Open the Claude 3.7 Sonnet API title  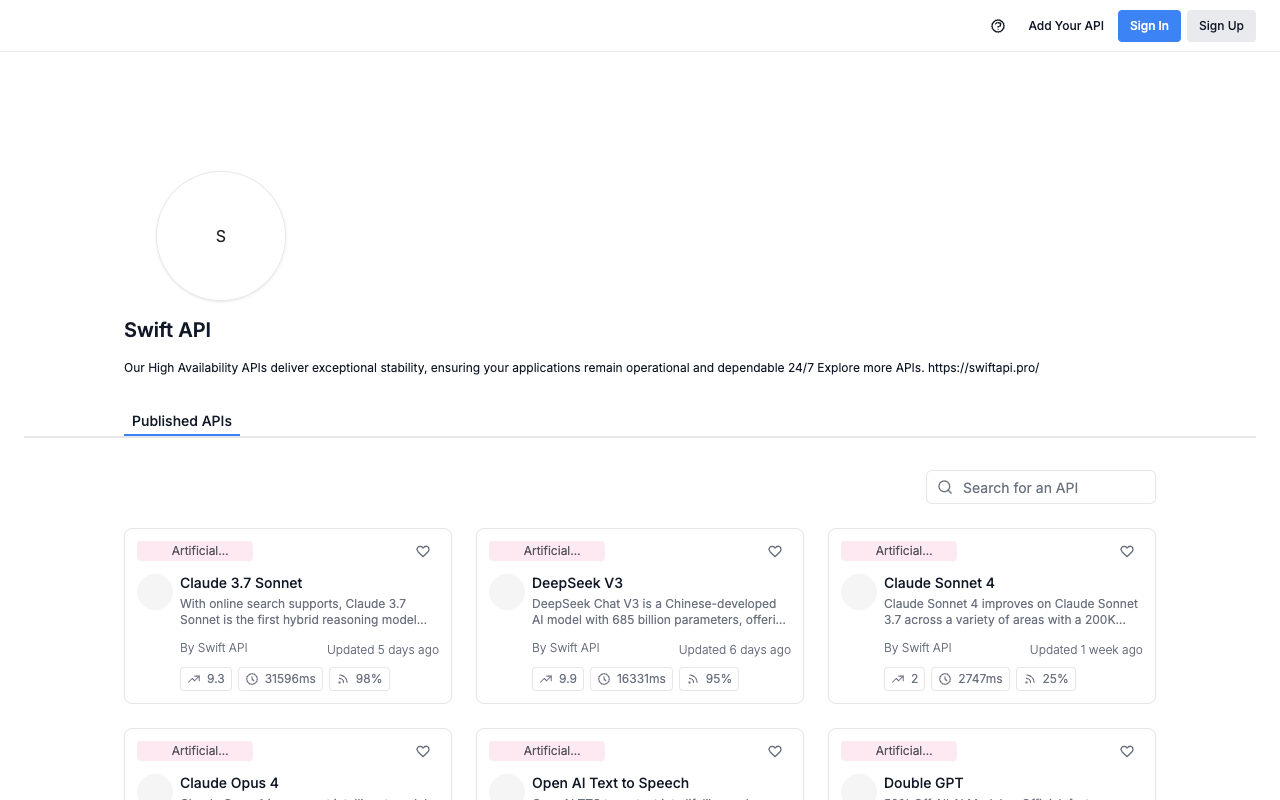coord(241,583)
